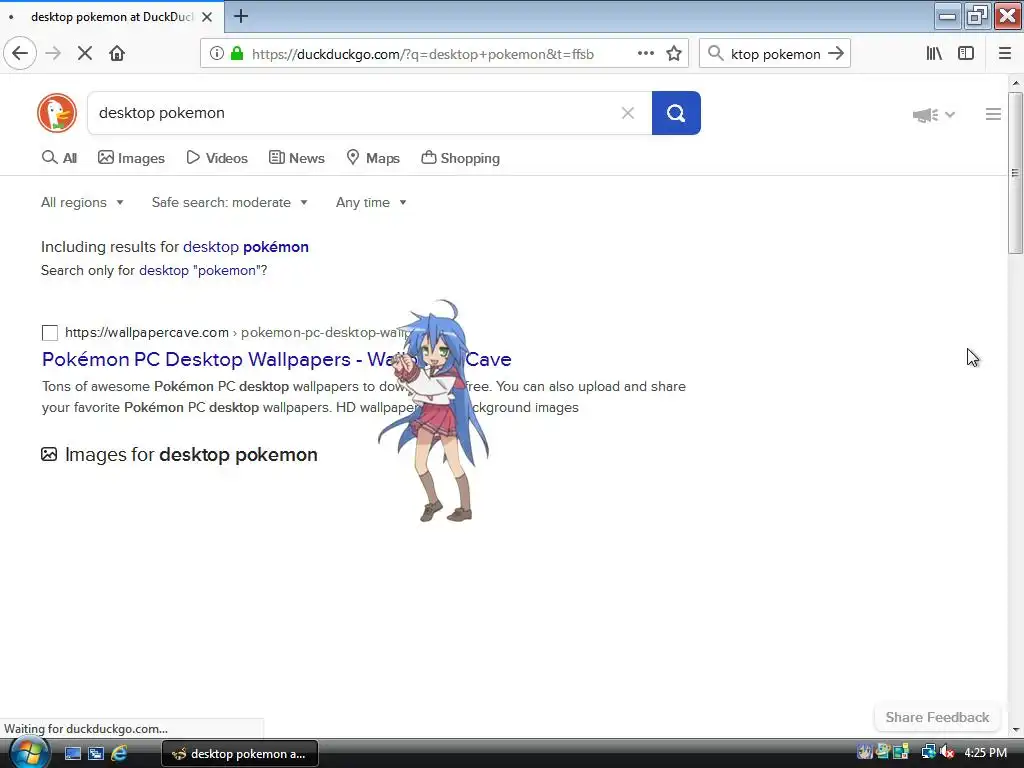Open a new tab with the plus button
The height and width of the screenshot is (768, 1024).
(x=240, y=16)
